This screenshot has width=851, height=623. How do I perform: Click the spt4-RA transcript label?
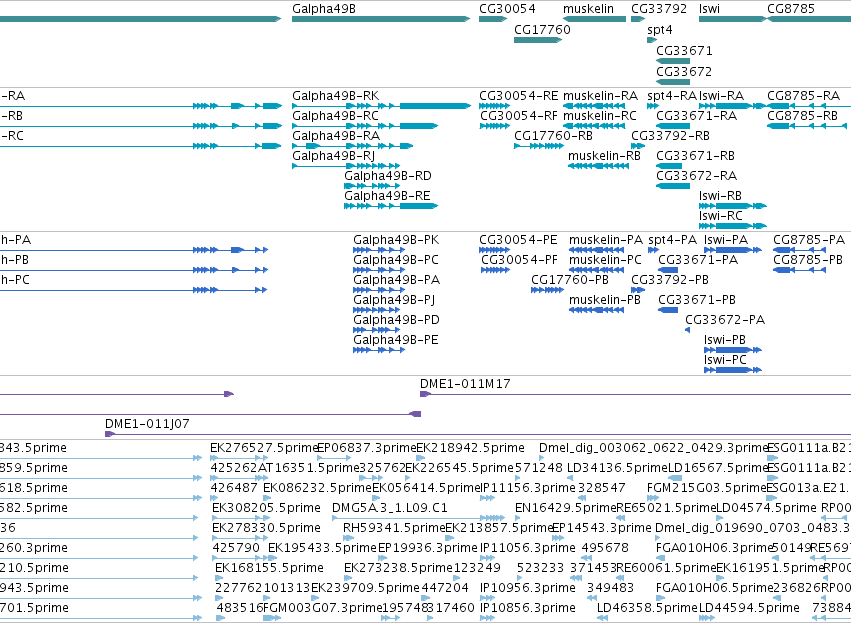tap(672, 96)
